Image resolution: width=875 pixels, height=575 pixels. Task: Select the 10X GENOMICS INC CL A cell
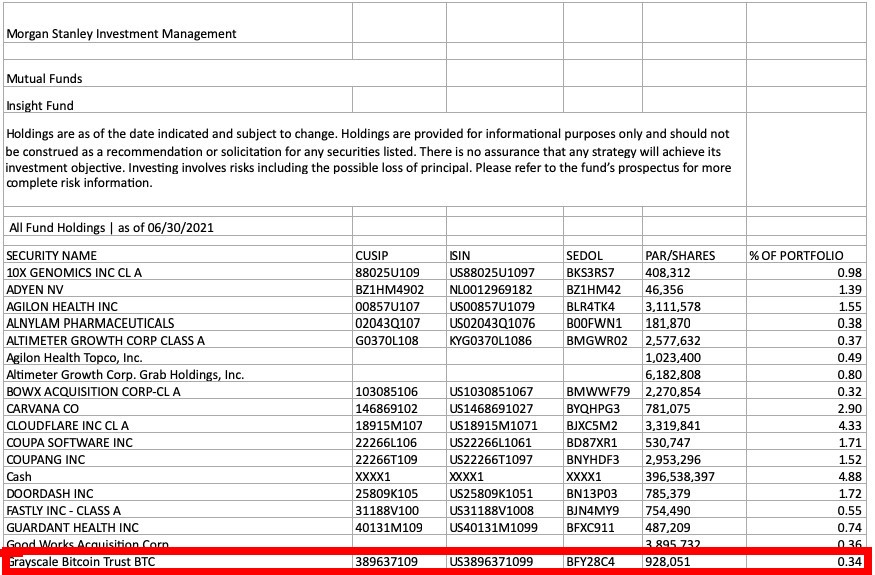[177, 272]
